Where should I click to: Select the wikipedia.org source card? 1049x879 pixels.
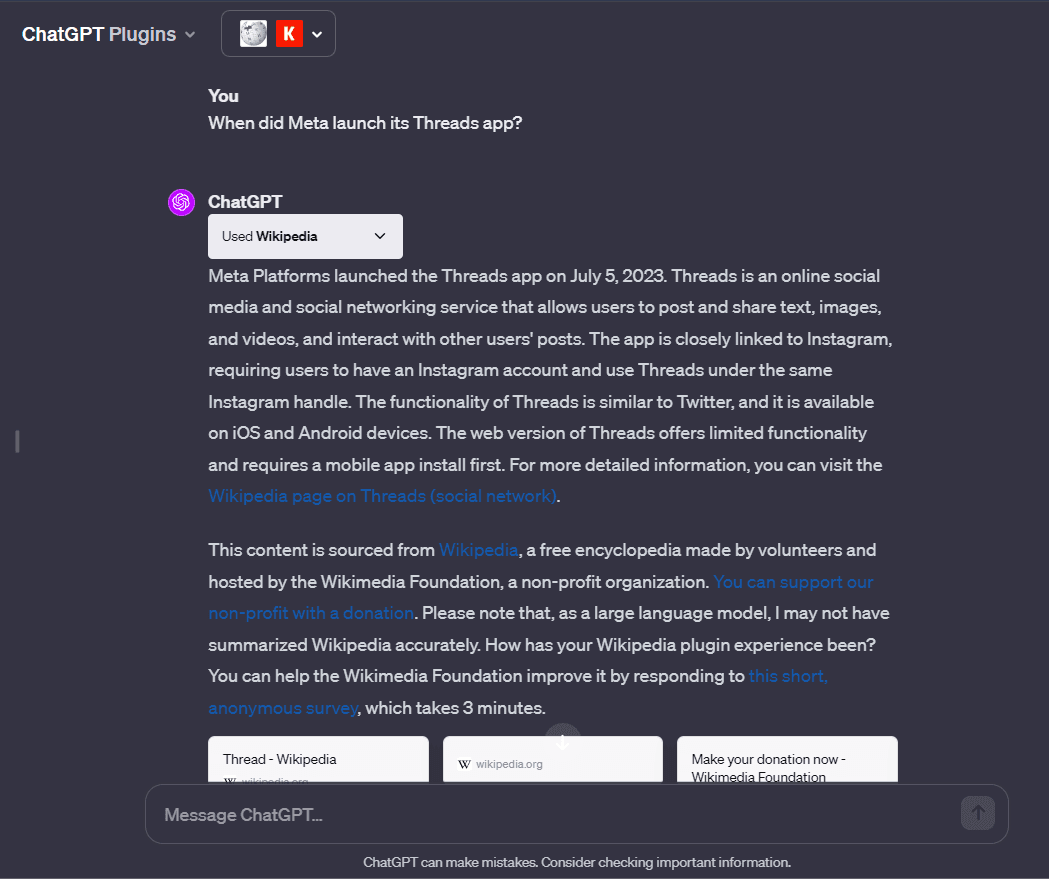point(552,764)
